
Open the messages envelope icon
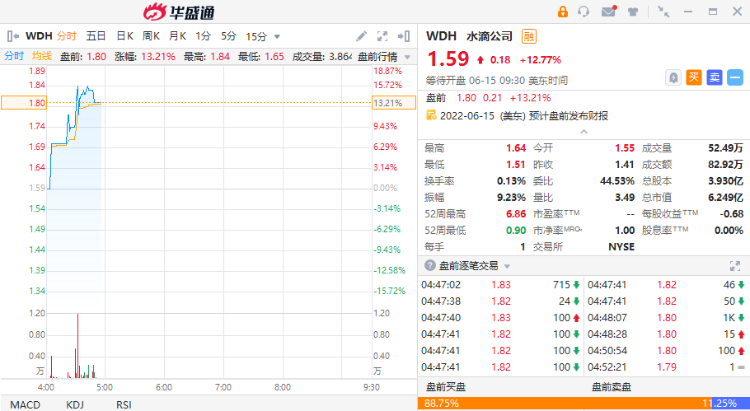click(608, 11)
